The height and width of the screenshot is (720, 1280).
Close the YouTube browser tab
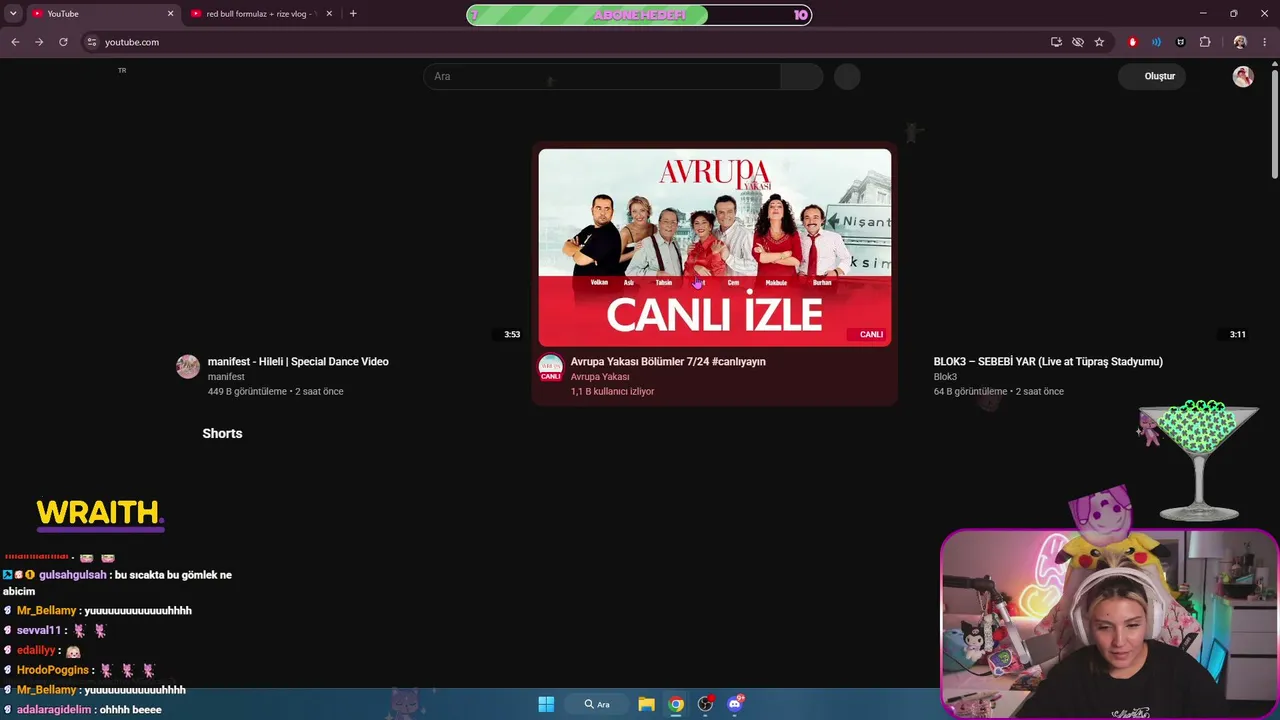pyautogui.click(x=170, y=14)
